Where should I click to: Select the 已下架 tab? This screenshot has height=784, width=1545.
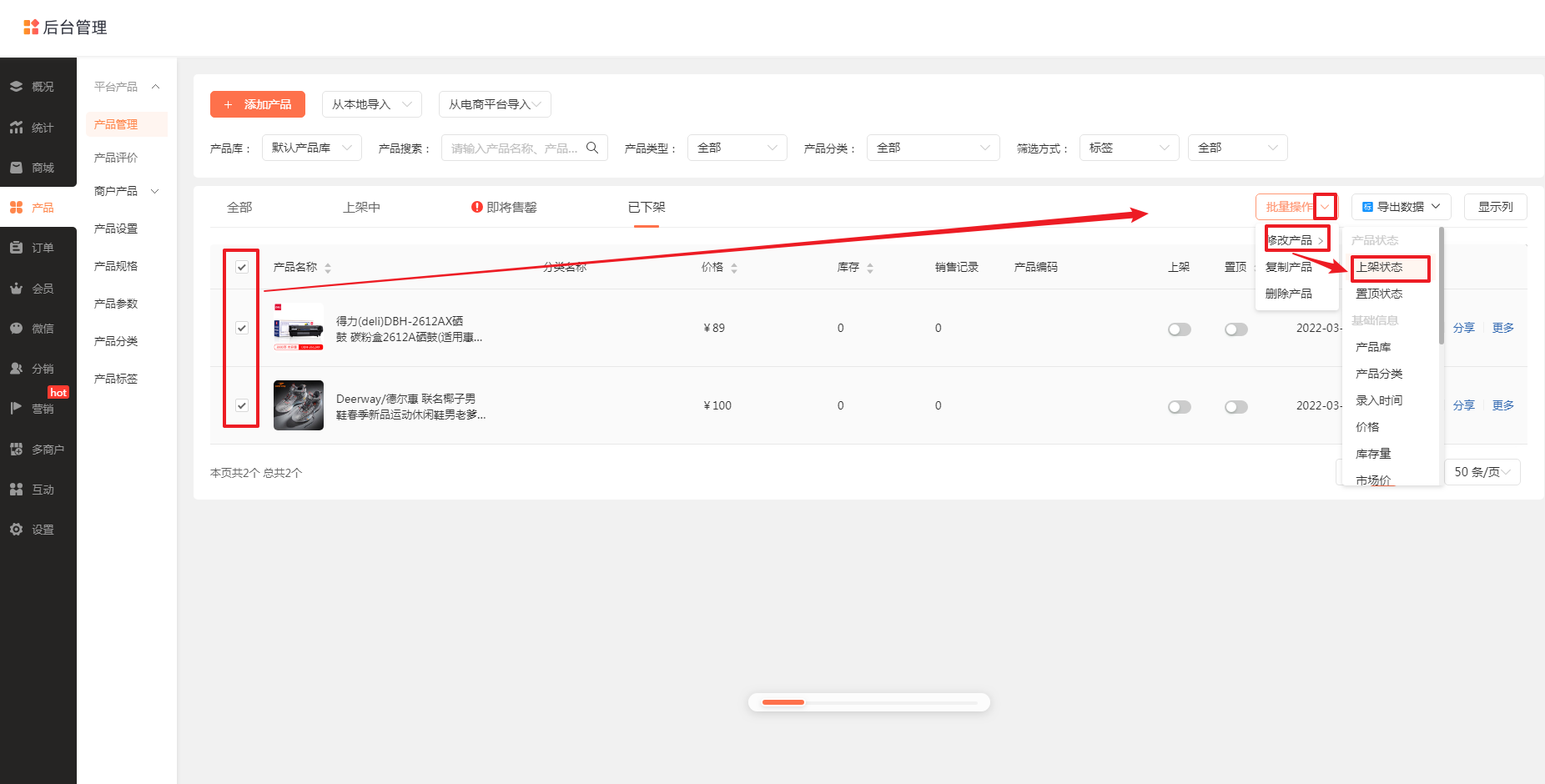[x=647, y=207]
